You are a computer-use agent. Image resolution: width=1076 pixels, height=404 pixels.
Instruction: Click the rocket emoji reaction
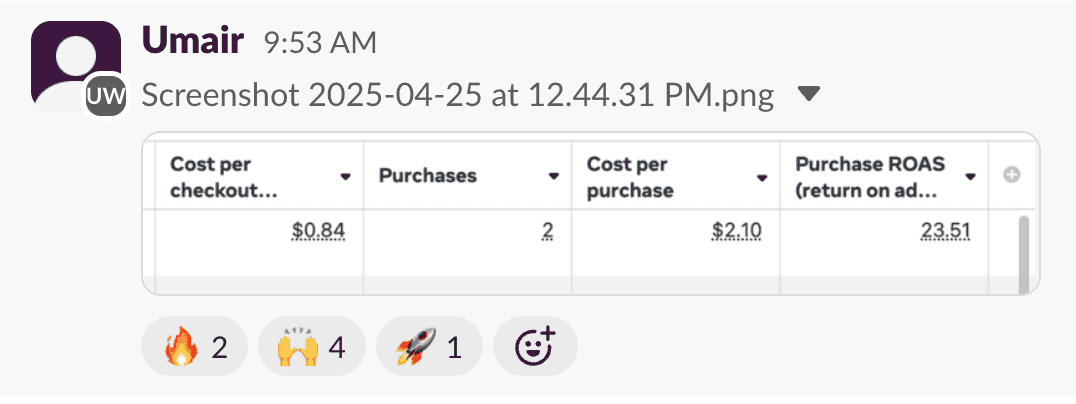tap(429, 347)
